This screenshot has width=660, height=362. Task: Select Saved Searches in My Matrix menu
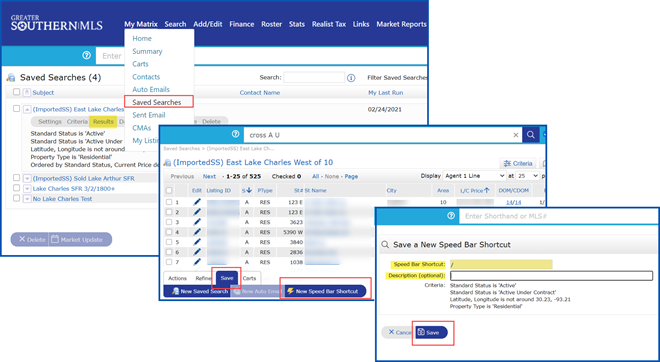click(157, 102)
